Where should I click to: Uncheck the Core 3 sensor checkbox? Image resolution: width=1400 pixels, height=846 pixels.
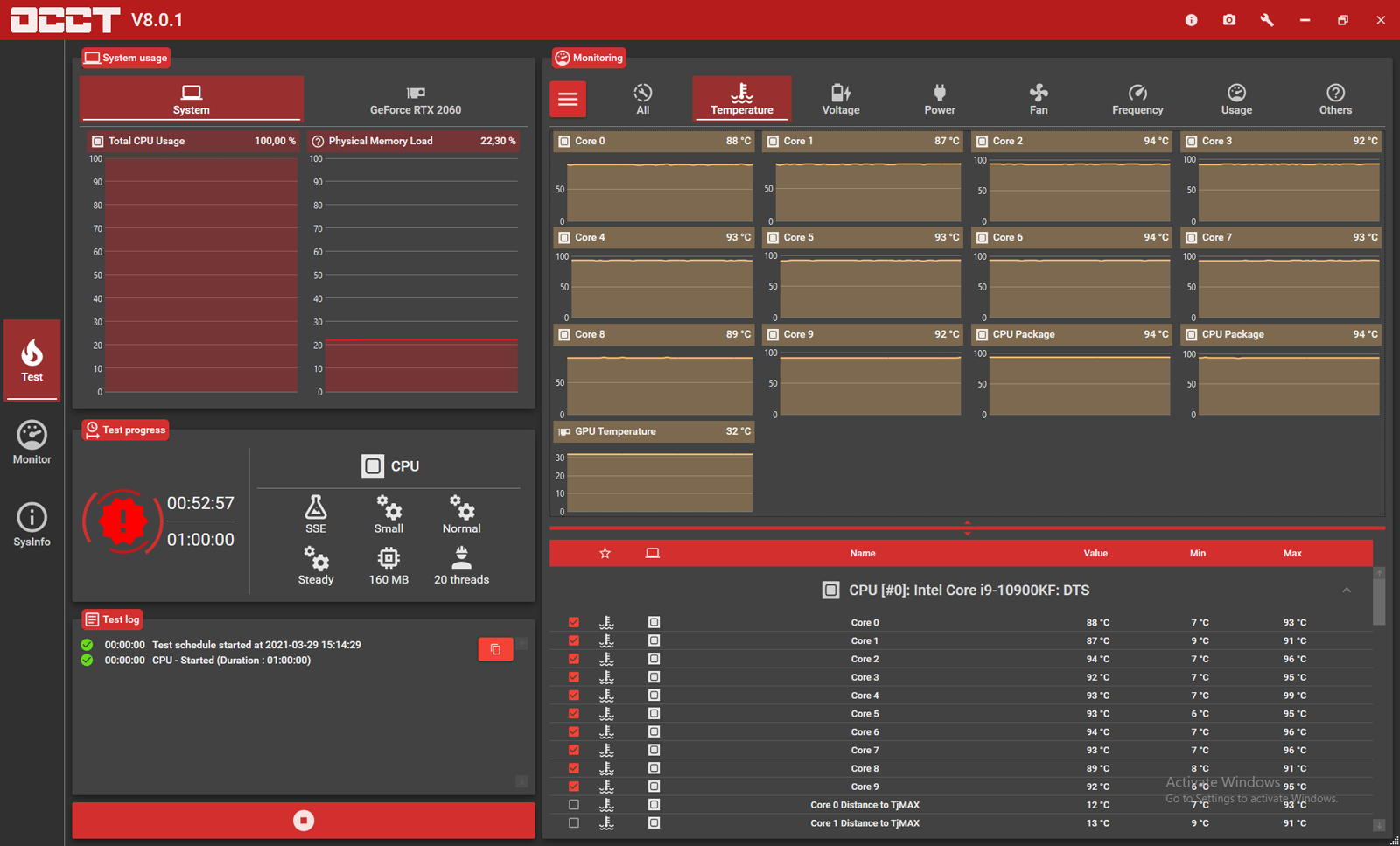(574, 677)
